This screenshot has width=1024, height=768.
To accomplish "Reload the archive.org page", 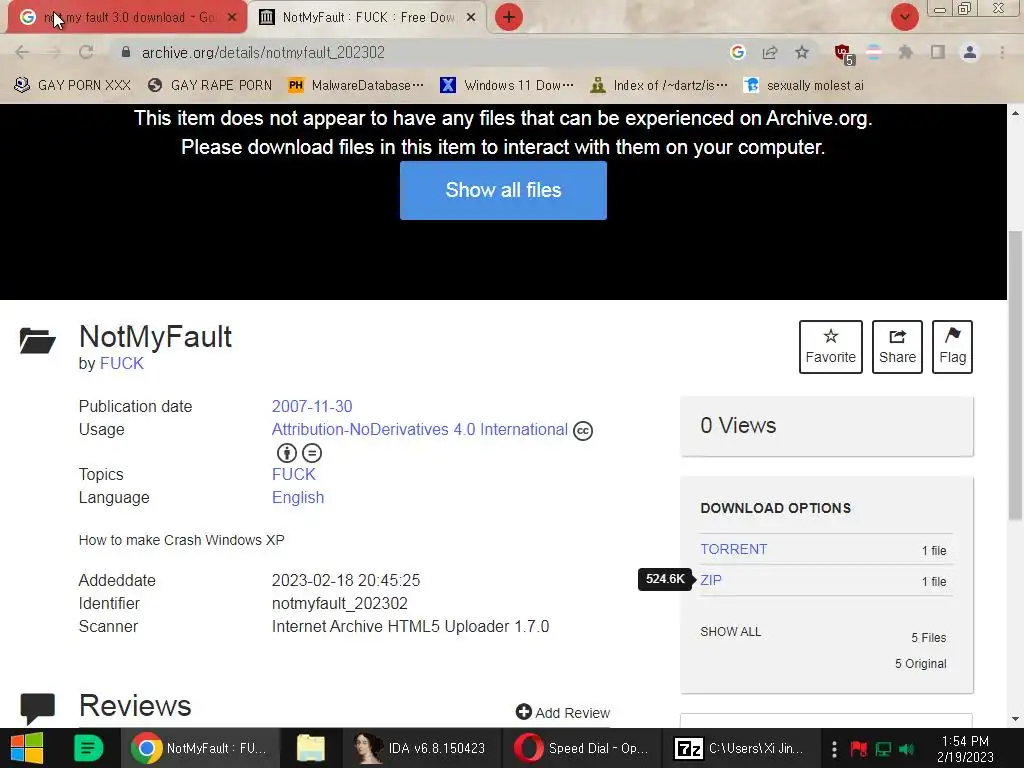I will [86, 52].
